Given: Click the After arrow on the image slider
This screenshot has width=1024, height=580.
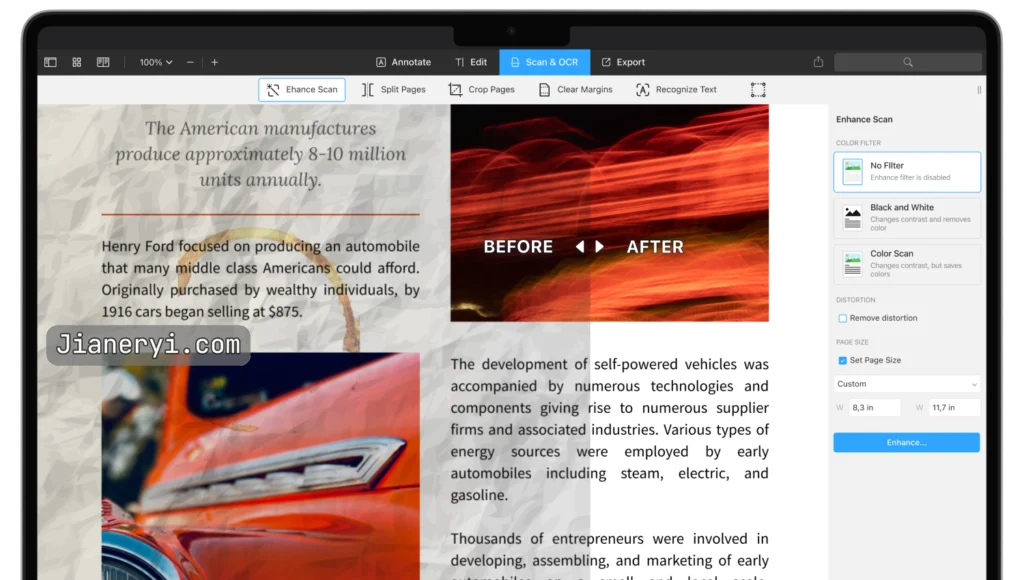Looking at the screenshot, I should 600,246.
